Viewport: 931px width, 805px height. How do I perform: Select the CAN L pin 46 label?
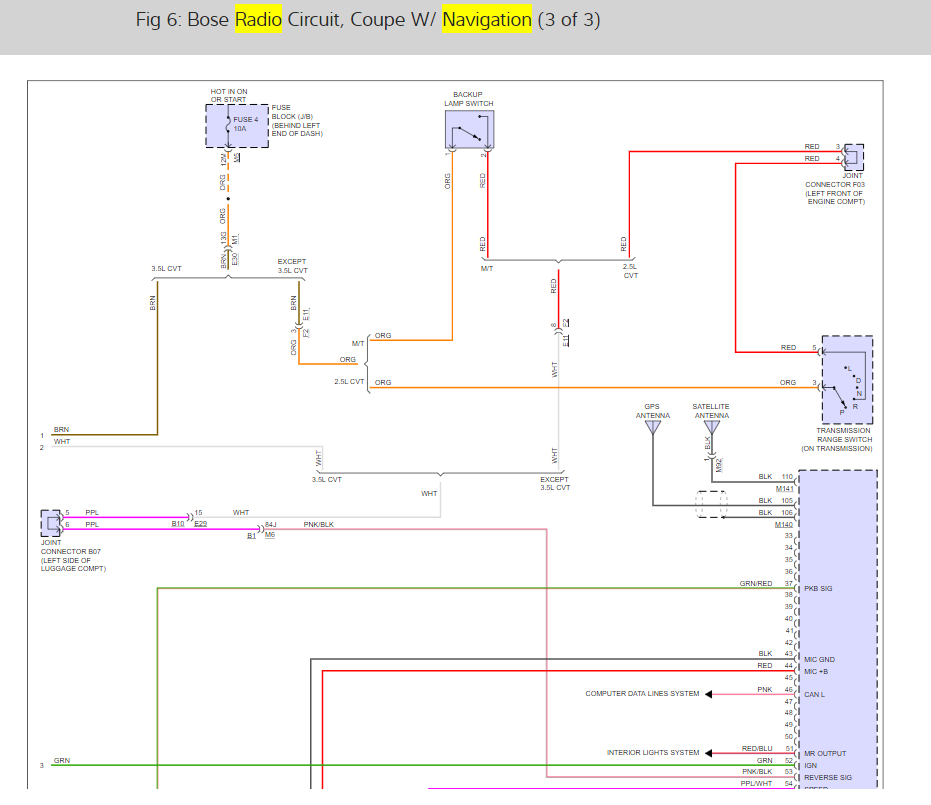click(x=816, y=694)
